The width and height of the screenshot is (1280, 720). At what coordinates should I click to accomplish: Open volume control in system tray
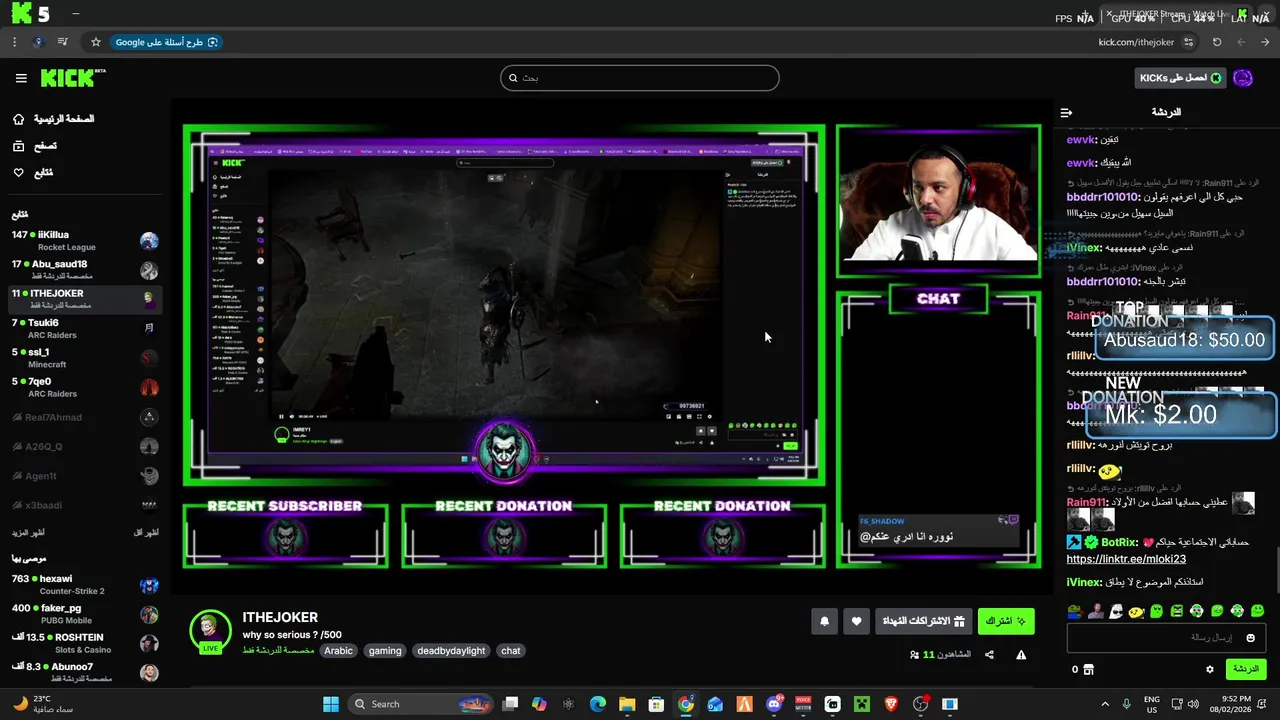pyautogui.click(x=1192, y=704)
